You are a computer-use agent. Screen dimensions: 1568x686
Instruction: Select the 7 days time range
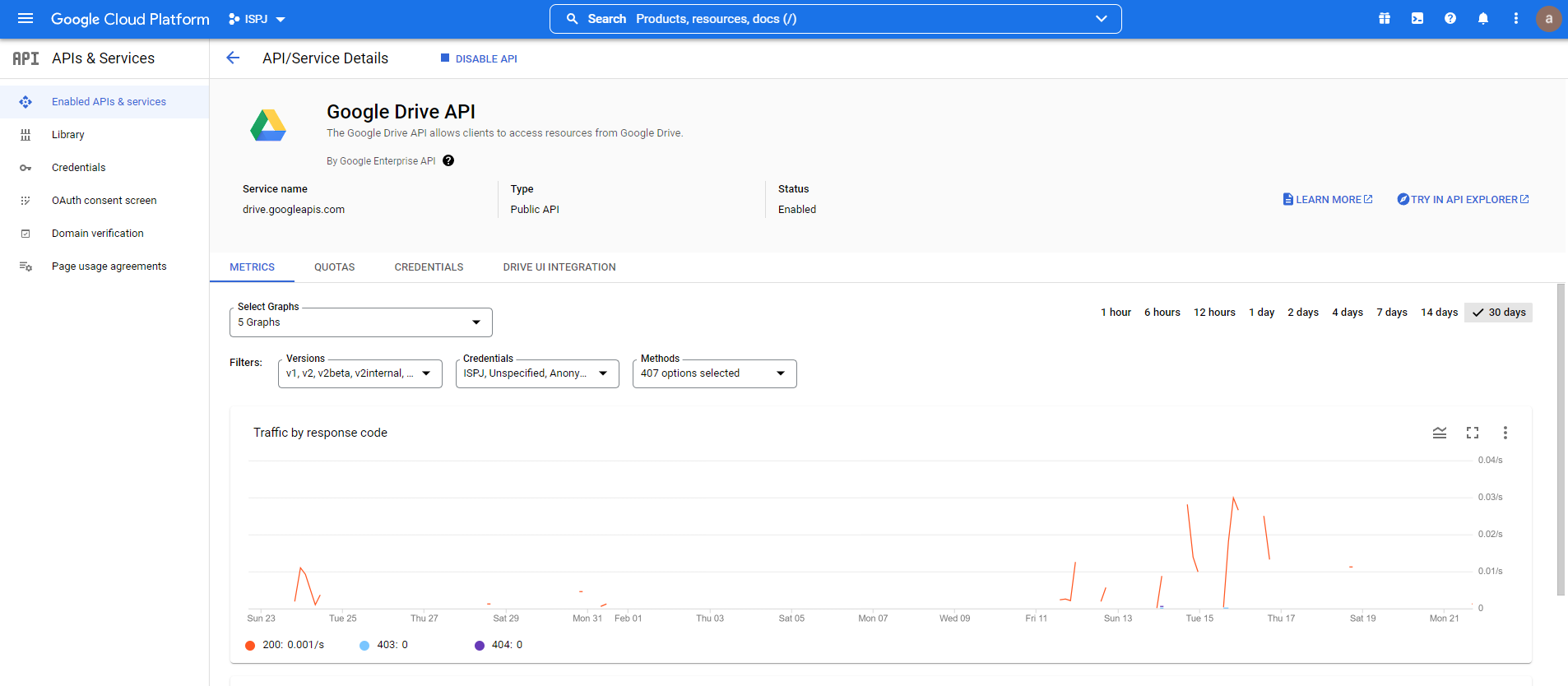point(1392,313)
